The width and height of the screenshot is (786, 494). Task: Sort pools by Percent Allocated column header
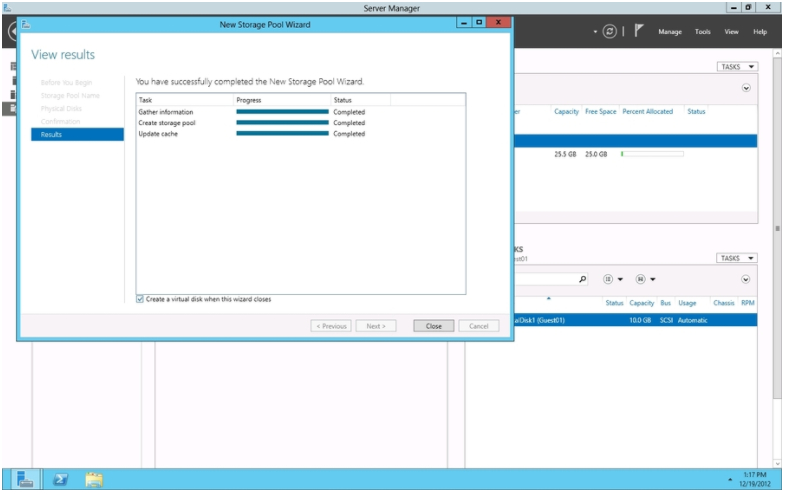[x=648, y=111]
